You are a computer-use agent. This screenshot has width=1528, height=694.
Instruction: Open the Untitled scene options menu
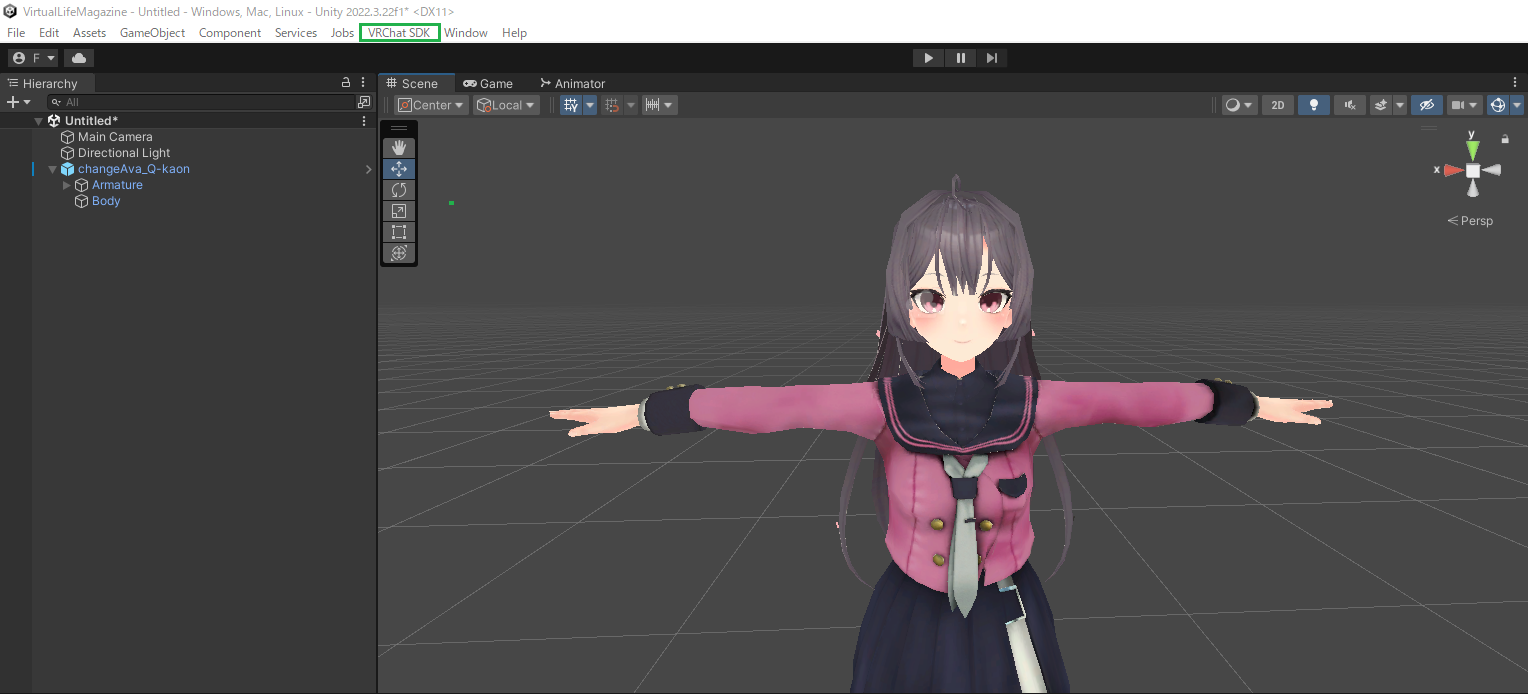(x=364, y=121)
